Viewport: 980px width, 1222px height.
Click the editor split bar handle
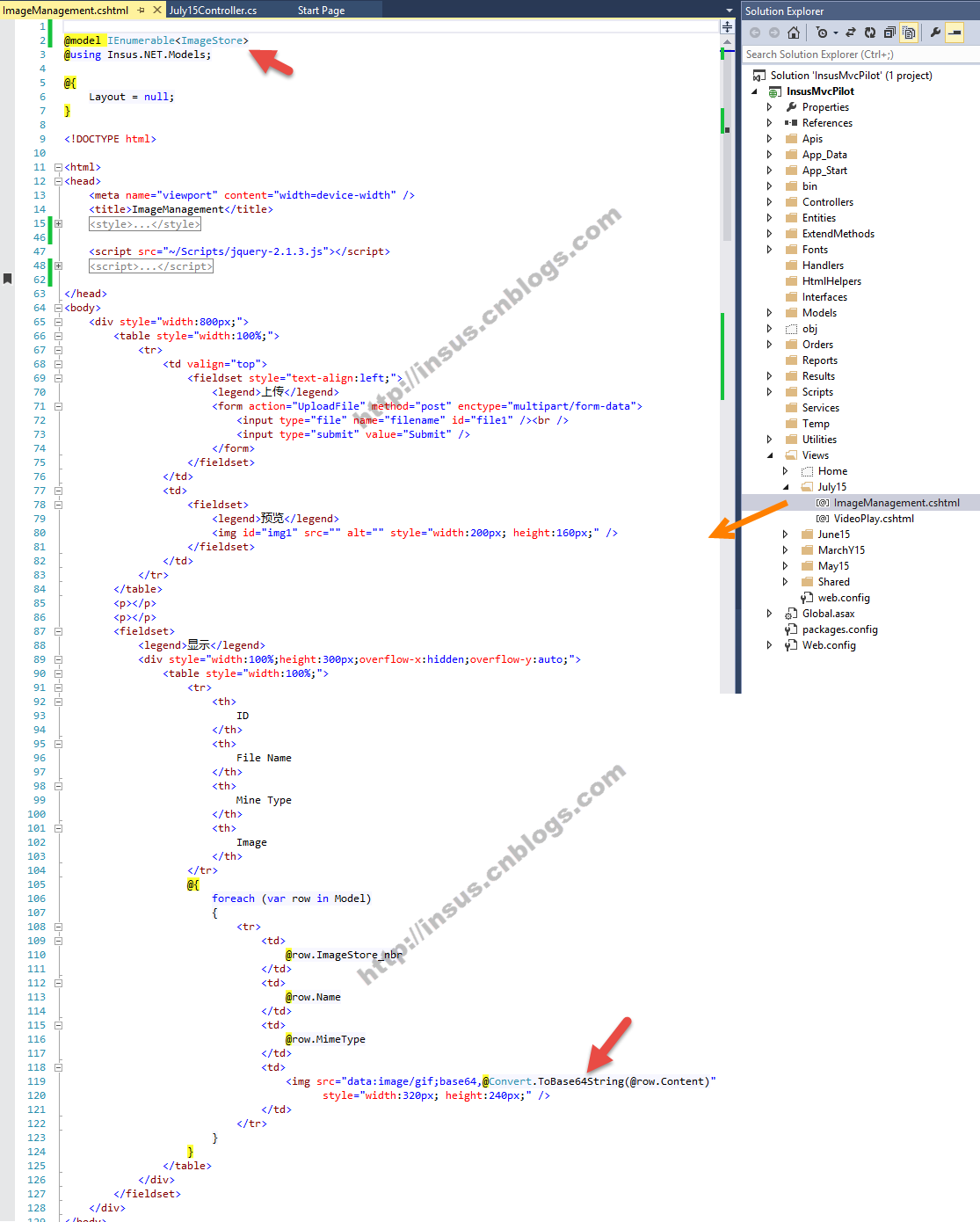tap(727, 26)
